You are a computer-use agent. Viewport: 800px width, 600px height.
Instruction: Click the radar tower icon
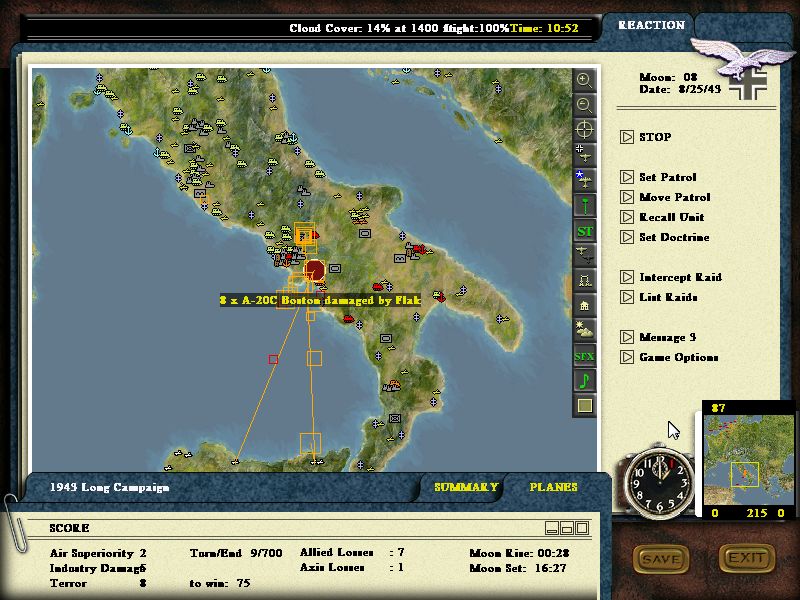[x=584, y=281]
